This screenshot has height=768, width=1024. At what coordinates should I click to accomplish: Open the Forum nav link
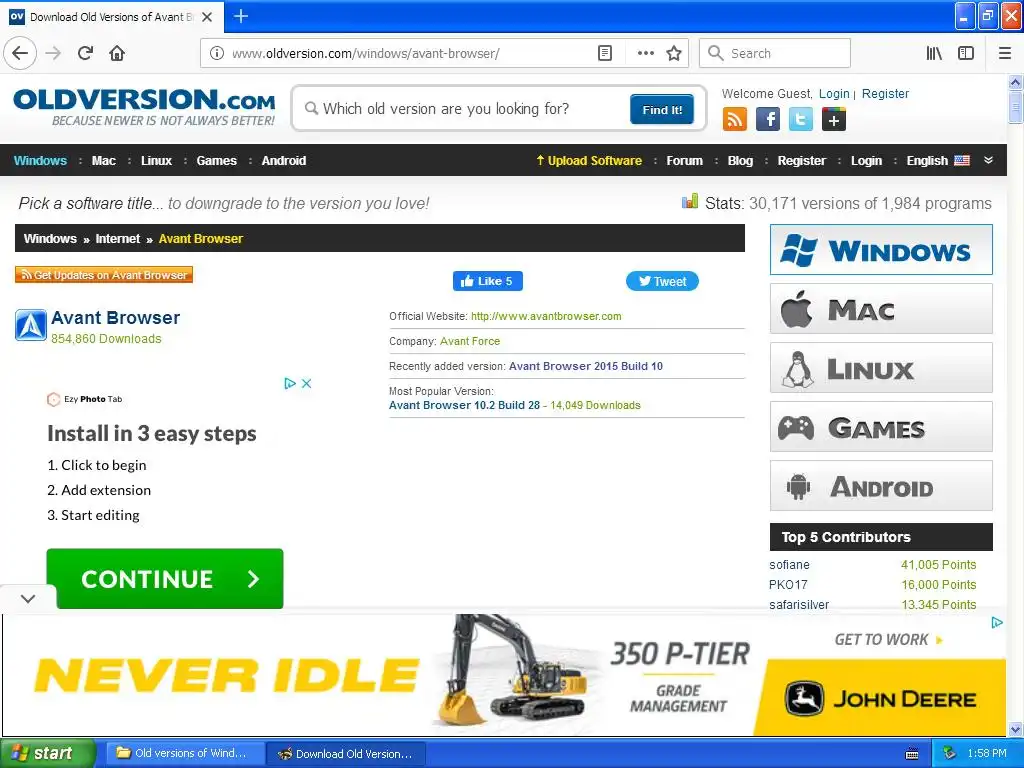[684, 161]
